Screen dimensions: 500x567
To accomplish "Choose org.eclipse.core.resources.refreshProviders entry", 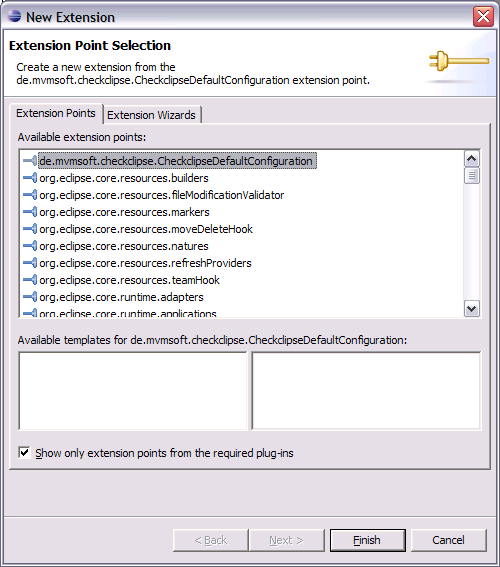I will (x=145, y=263).
